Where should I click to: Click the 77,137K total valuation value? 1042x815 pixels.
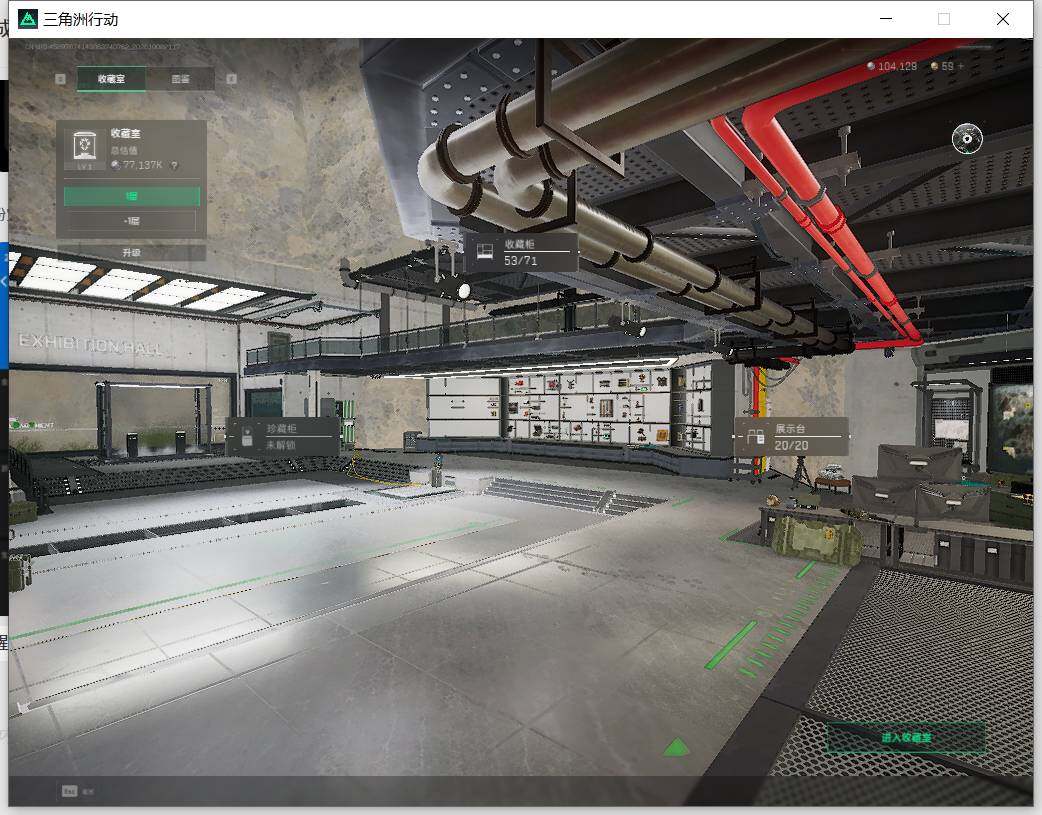[142, 165]
